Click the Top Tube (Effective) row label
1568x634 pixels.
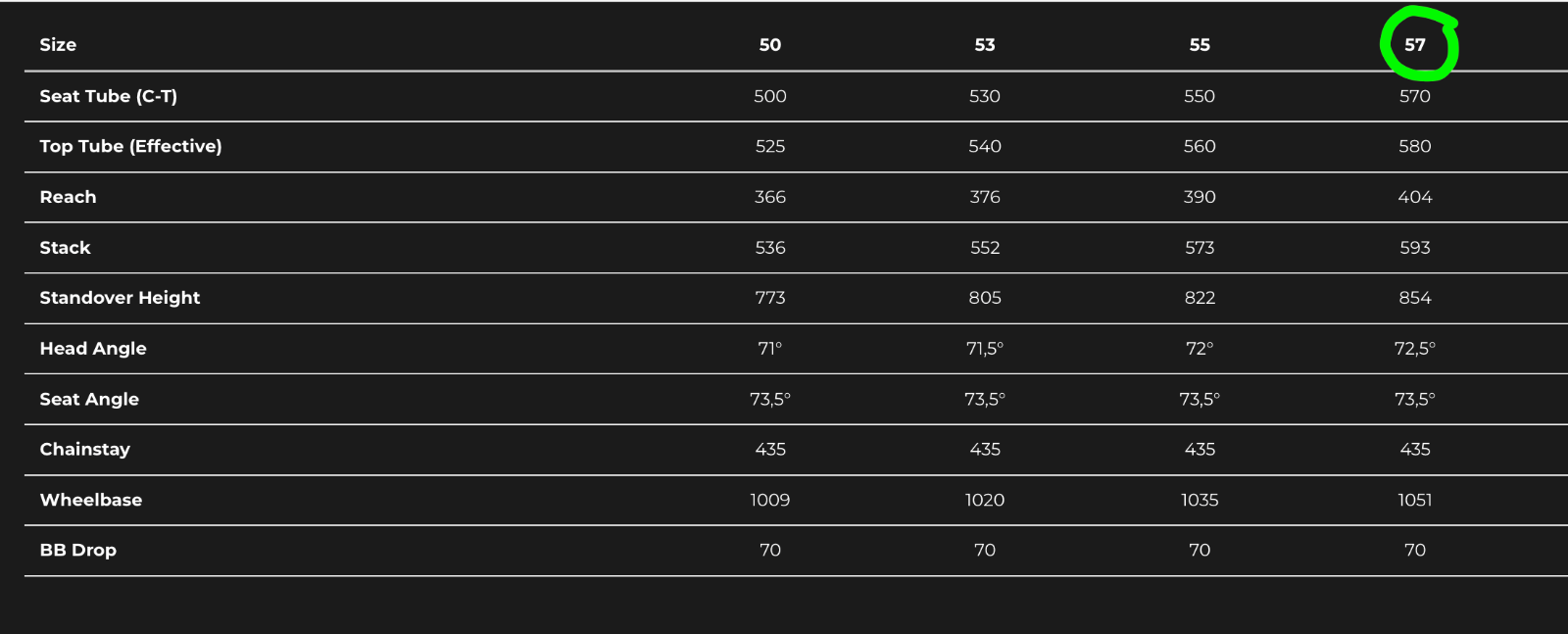[130, 146]
